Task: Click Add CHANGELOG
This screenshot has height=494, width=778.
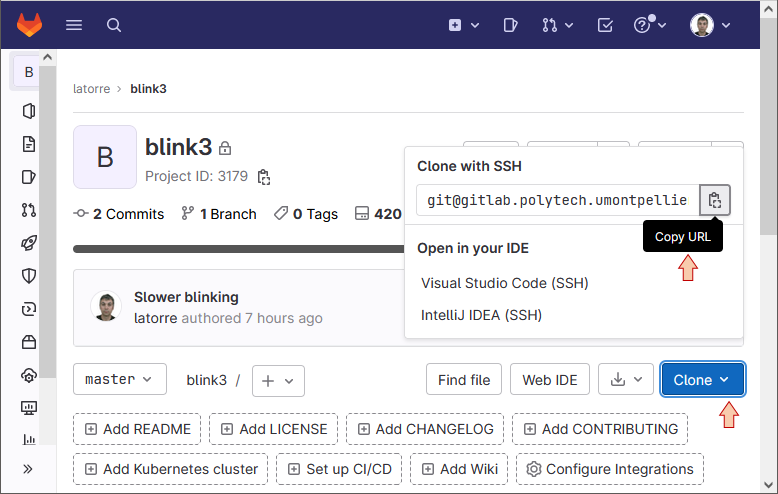Action: pyautogui.click(x=425, y=429)
